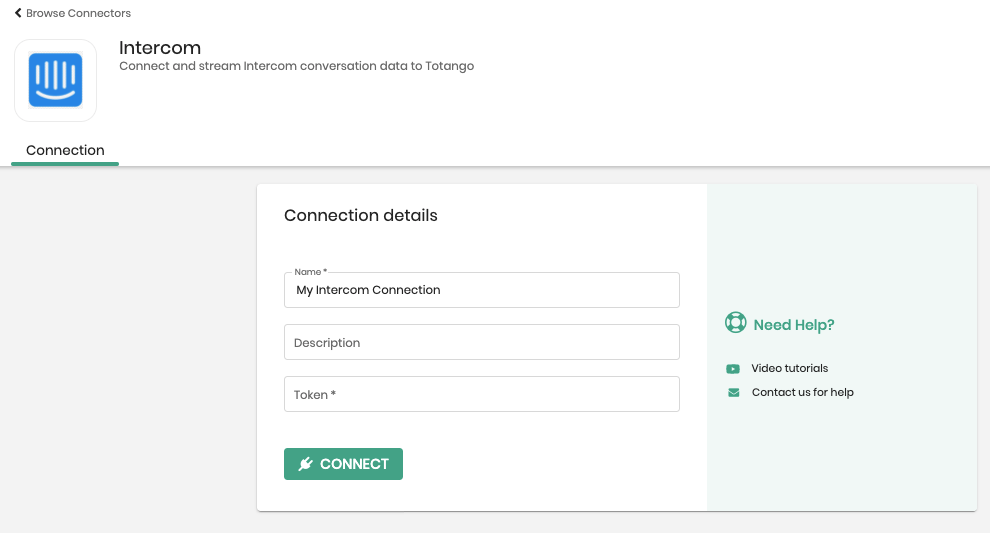The height and width of the screenshot is (533, 990).
Task: Focus the Name input field
Action: [x=482, y=290]
